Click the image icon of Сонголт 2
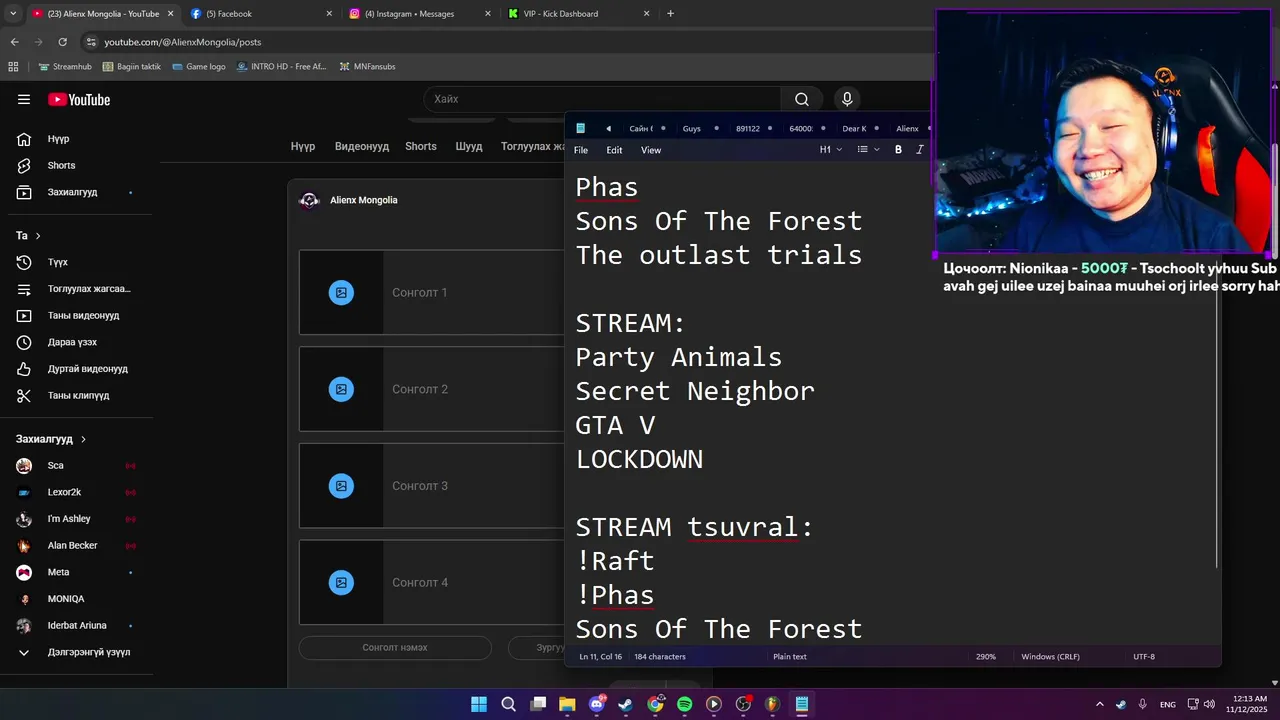The image size is (1280, 720). point(341,389)
